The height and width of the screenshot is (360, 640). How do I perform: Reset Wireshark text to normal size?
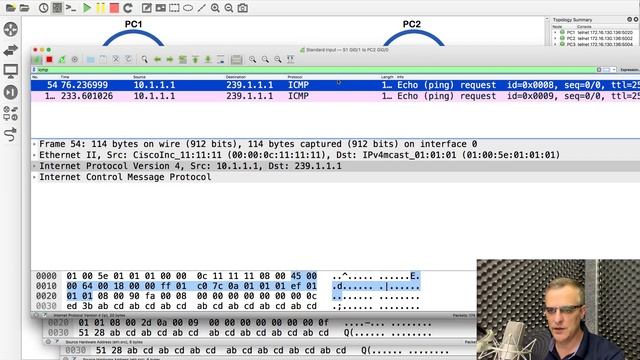tap(278, 60)
